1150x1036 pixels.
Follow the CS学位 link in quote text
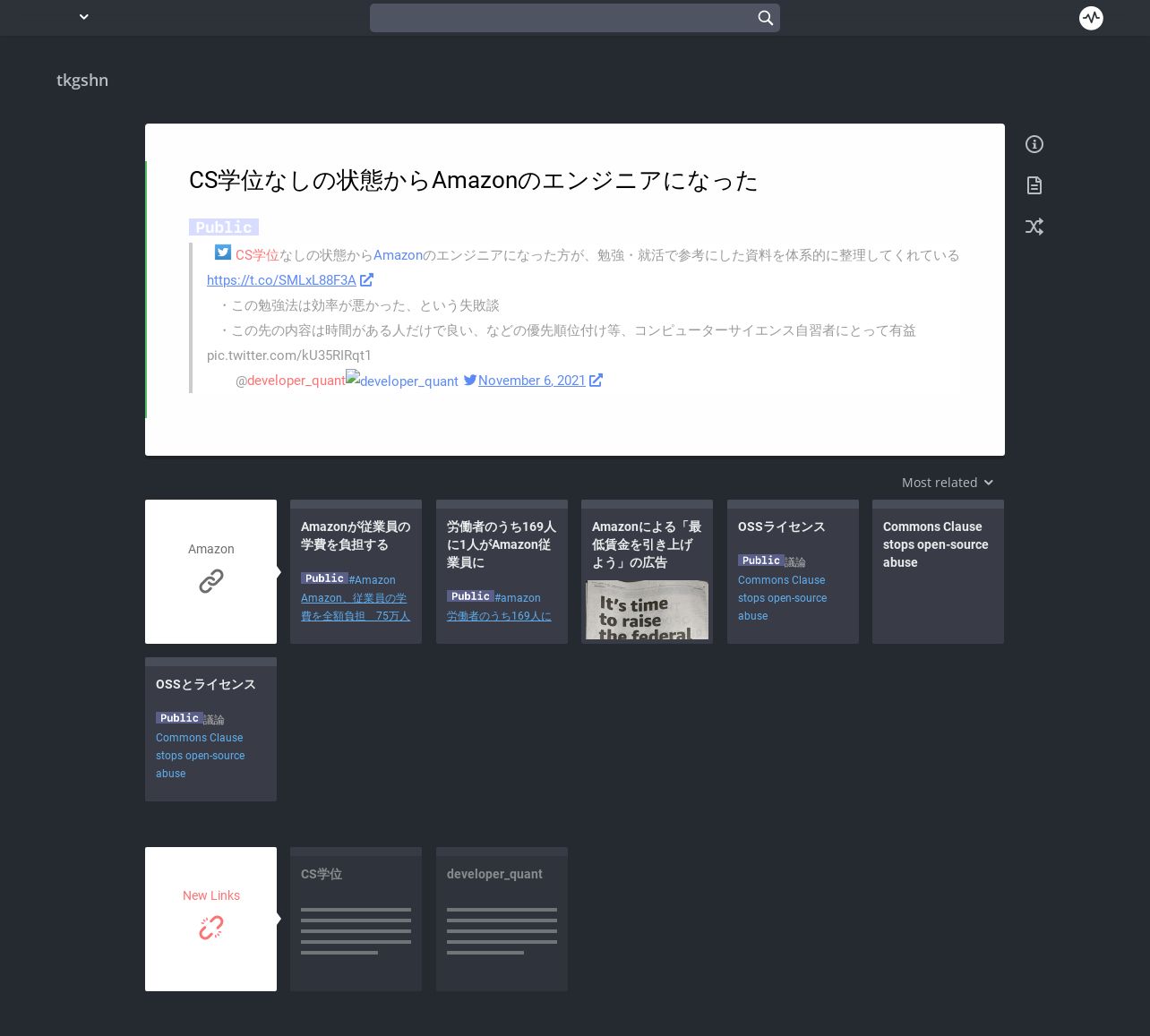click(257, 255)
